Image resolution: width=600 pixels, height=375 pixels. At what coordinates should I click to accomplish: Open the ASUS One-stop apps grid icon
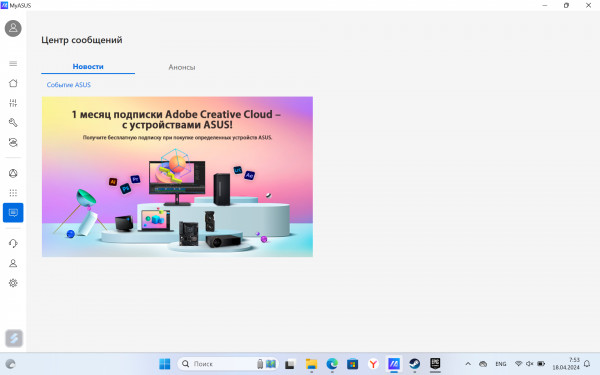13,193
